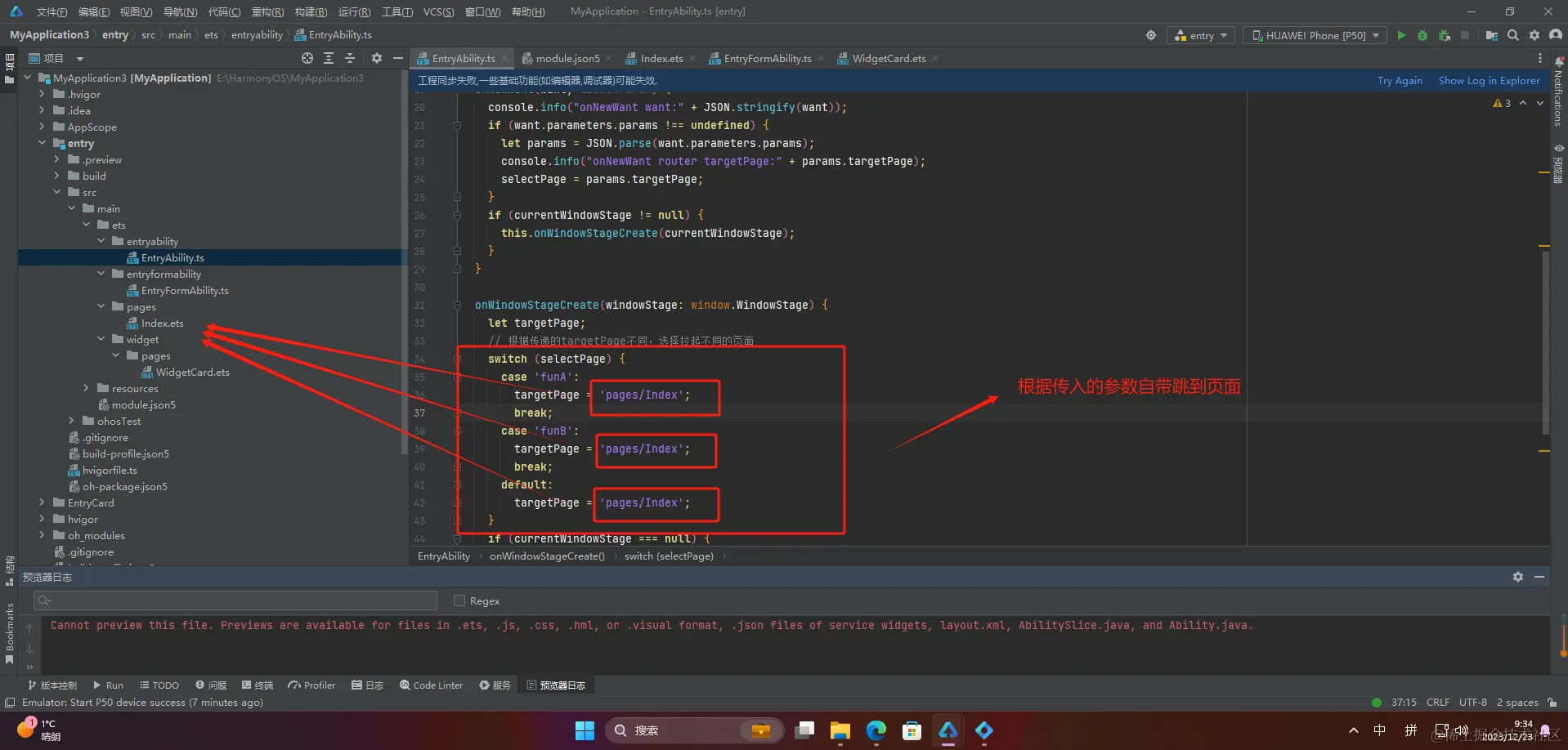Screen dimensions: 1568x750
Task: Click the UTF-8 encoding in status bar
Action: tap(1473, 703)
